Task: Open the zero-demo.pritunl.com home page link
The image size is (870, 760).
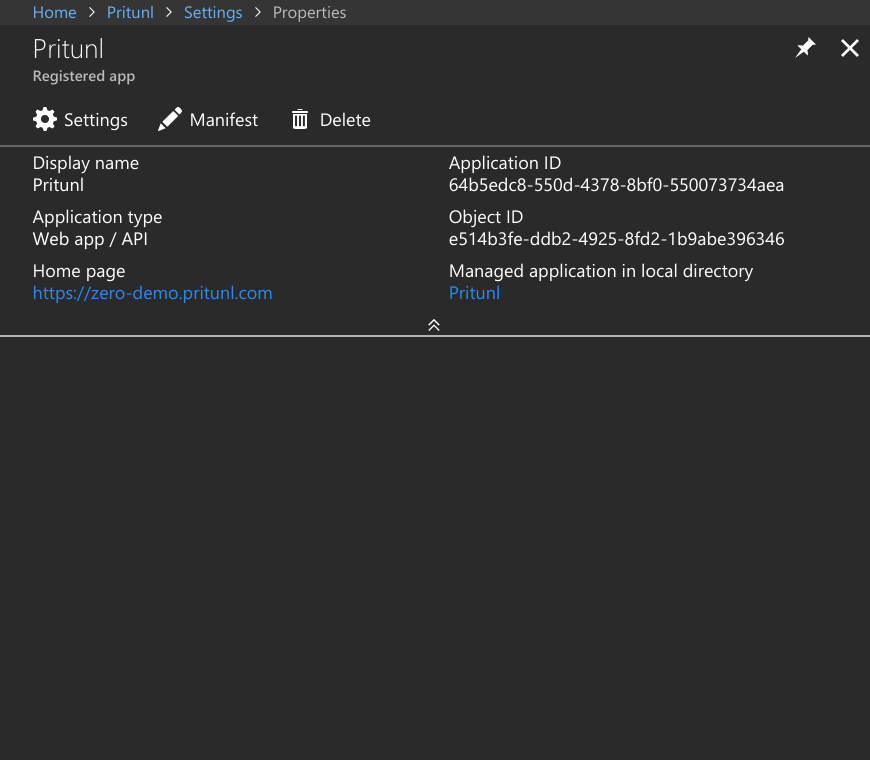Action: pyautogui.click(x=153, y=293)
